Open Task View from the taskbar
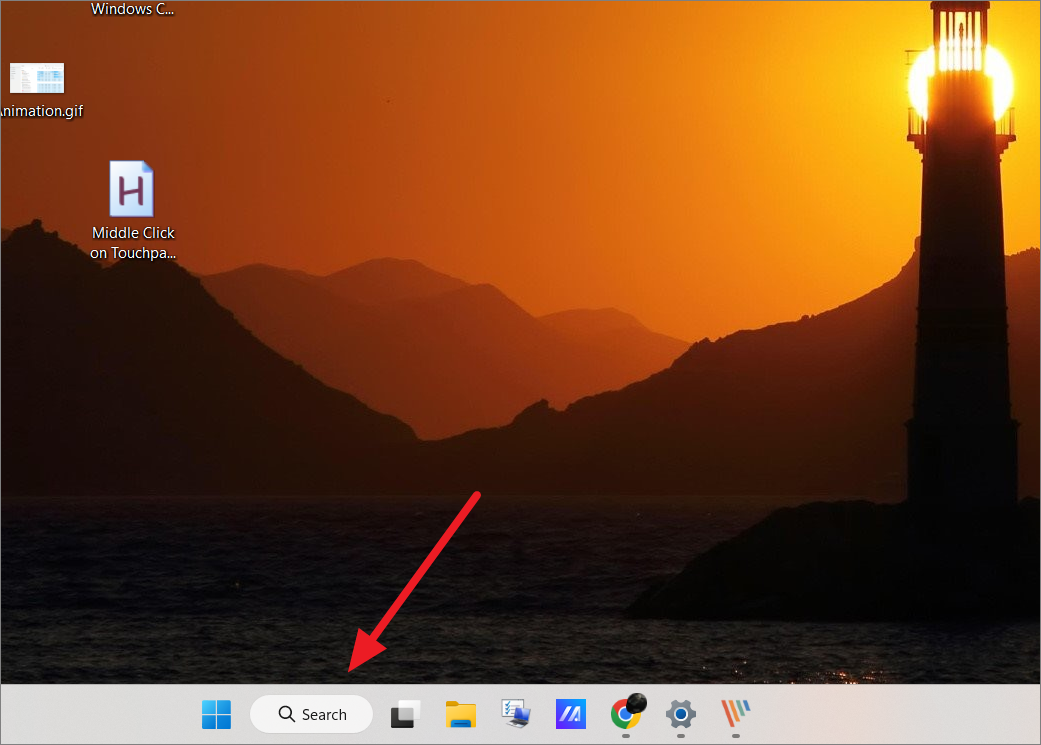The image size is (1041, 745). point(404,714)
